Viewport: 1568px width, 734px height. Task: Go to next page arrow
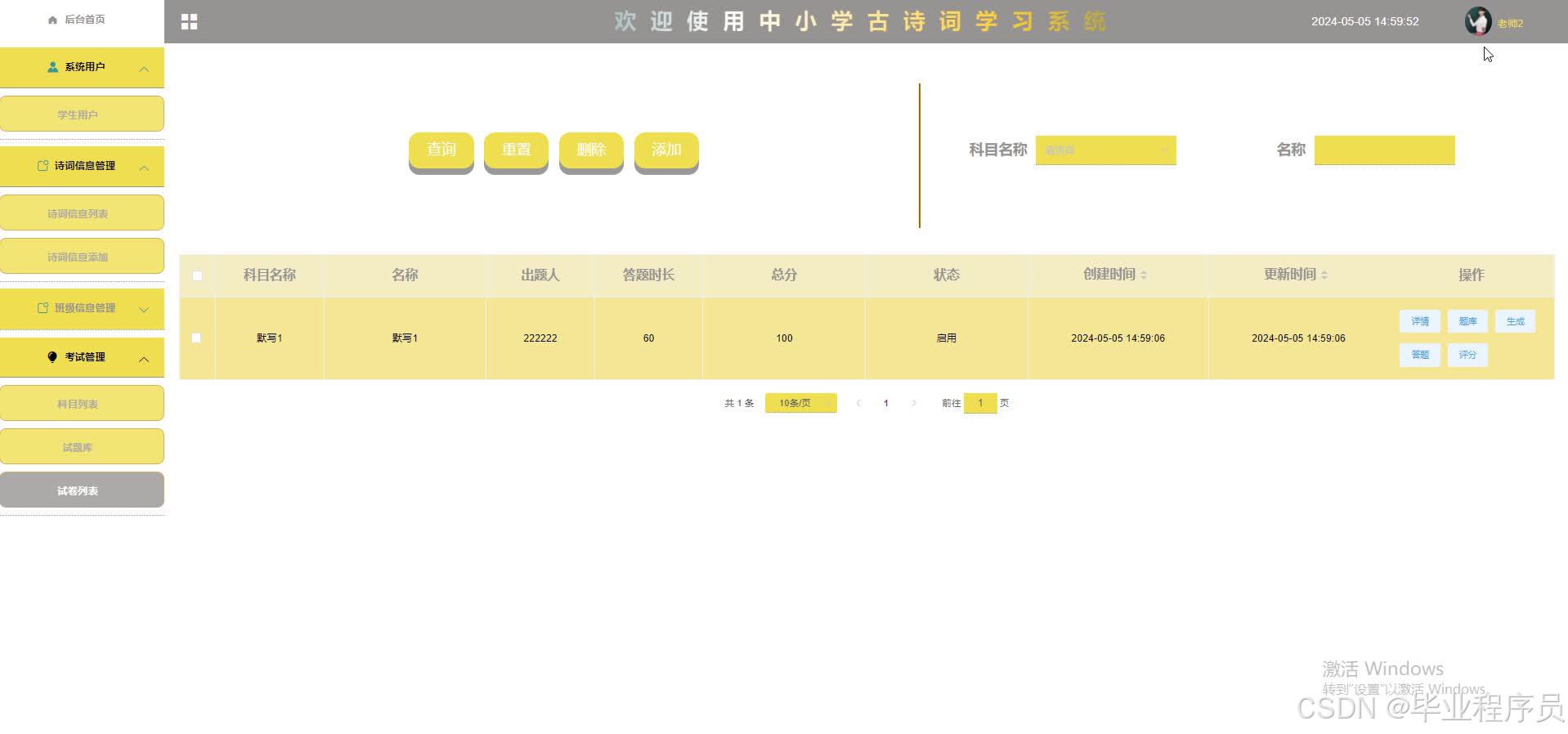914,403
